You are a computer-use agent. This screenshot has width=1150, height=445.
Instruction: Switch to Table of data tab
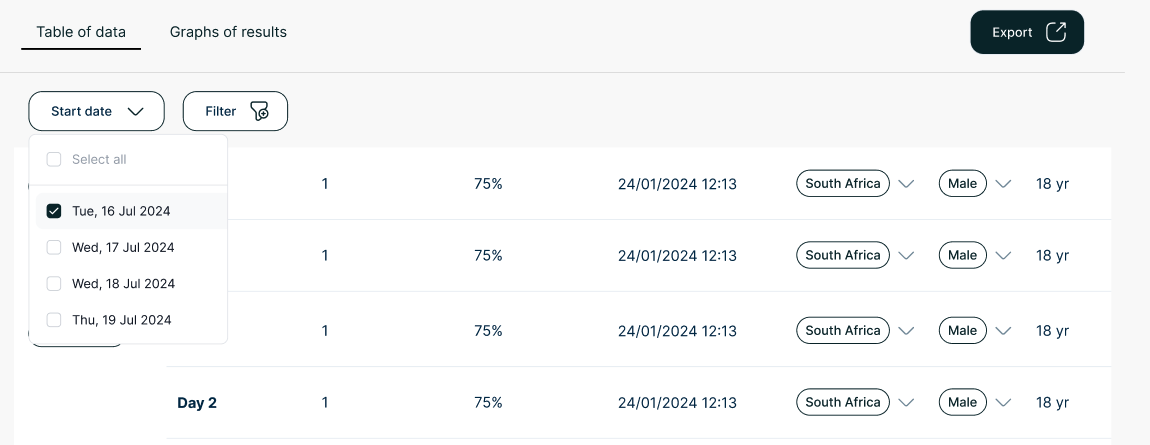(x=81, y=32)
